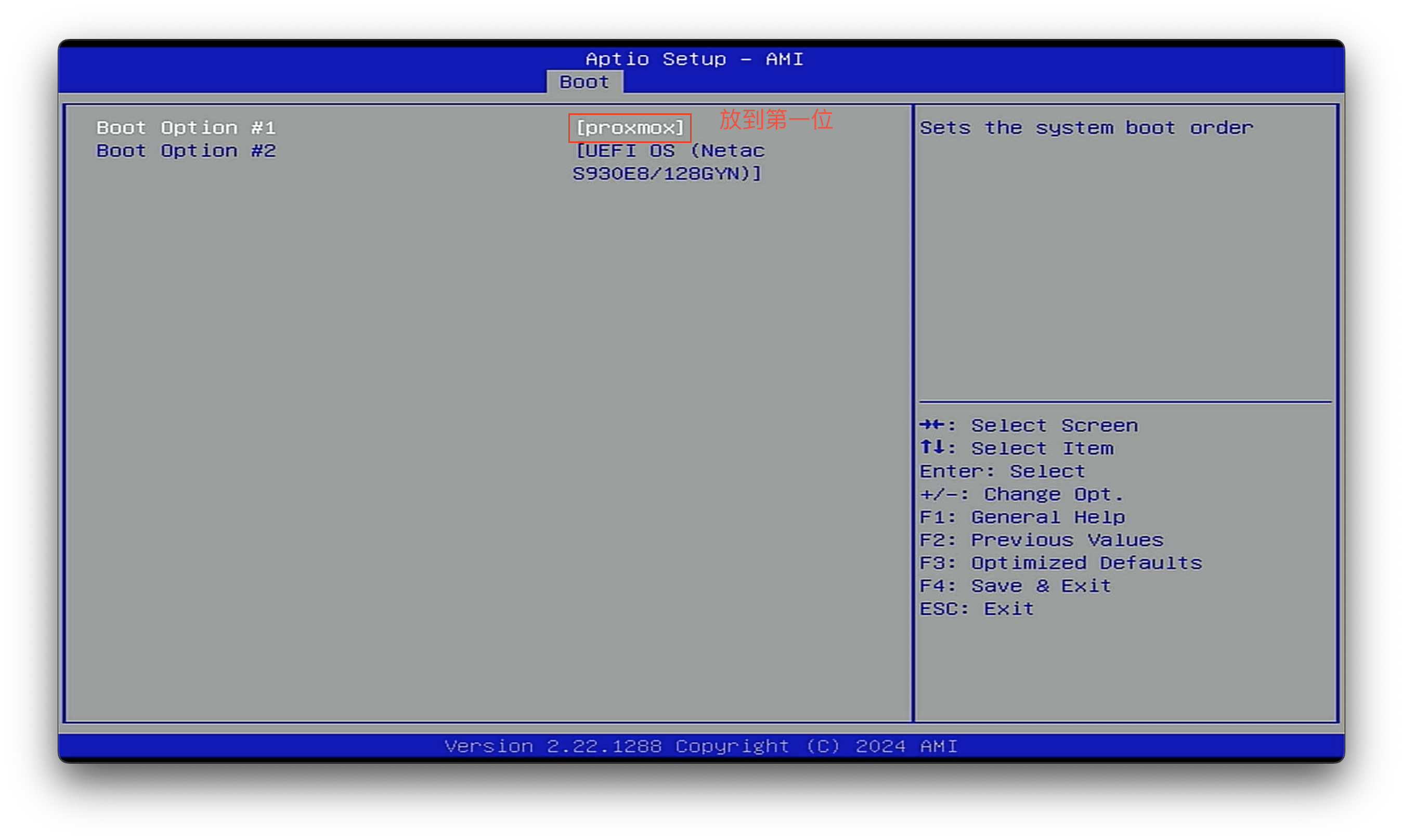
Task: Click the Aptio Setup - AMI title
Action: pos(694,59)
